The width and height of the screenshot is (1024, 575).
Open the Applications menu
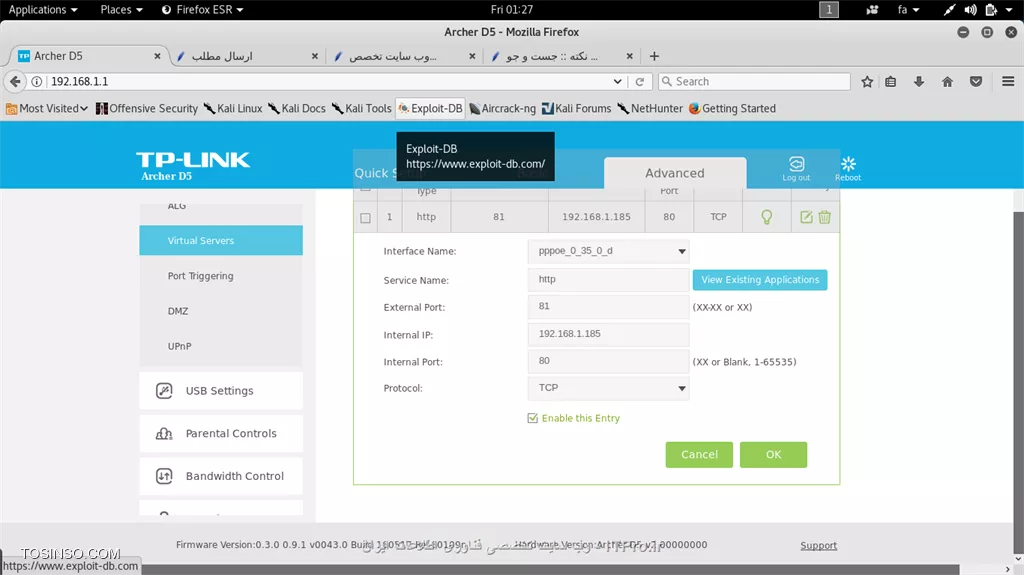point(42,10)
